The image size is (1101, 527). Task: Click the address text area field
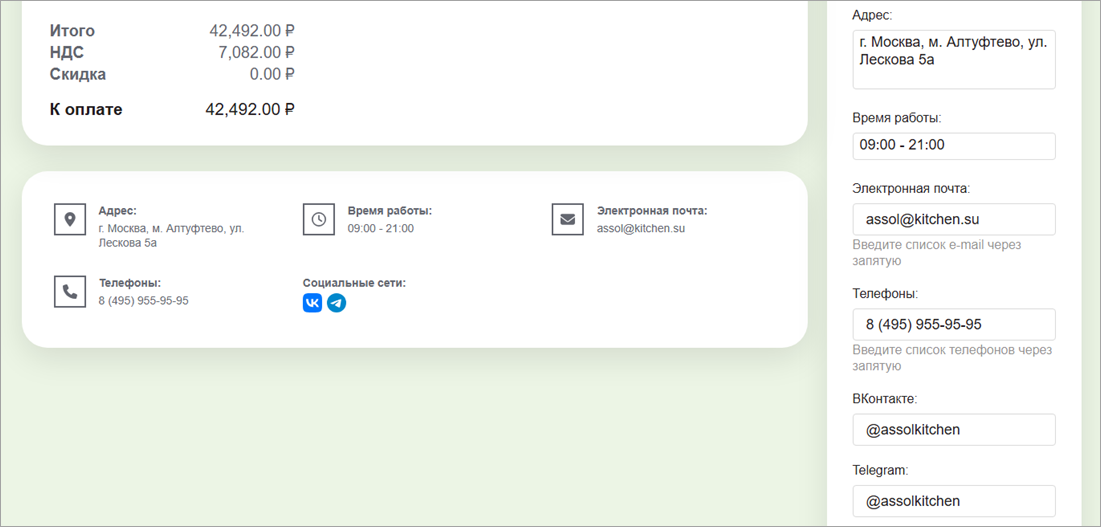point(953,59)
